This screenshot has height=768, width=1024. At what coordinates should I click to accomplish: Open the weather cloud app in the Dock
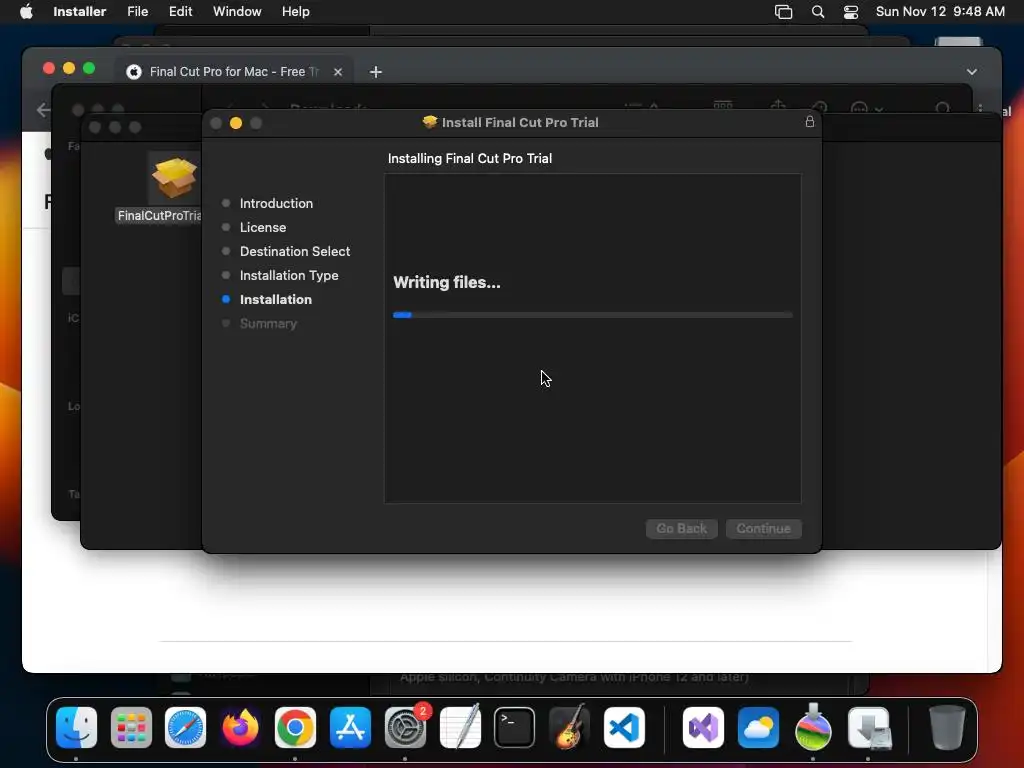coord(758,727)
